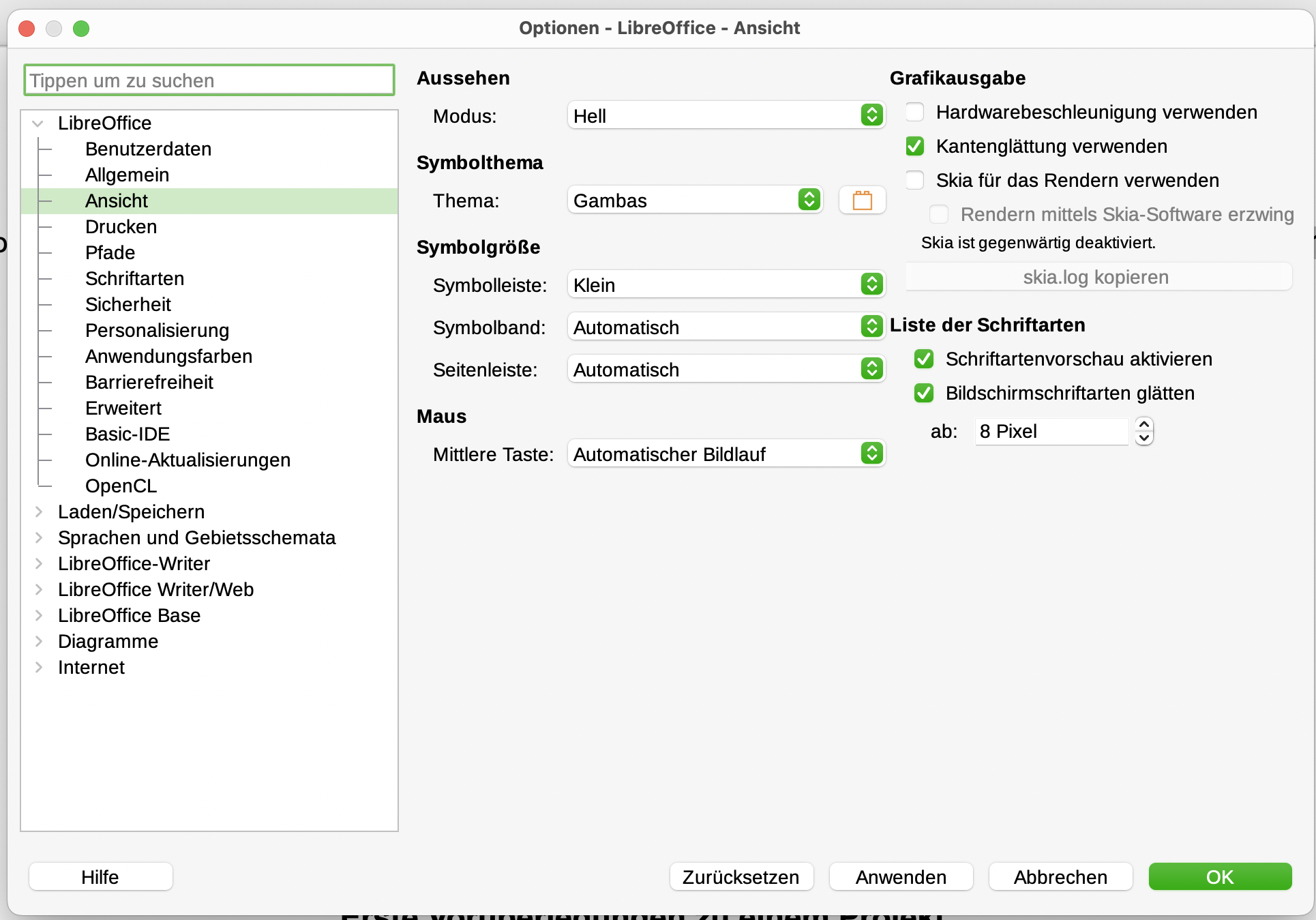Select Drucken in the options tree
The image size is (1316, 920).
[x=121, y=226]
